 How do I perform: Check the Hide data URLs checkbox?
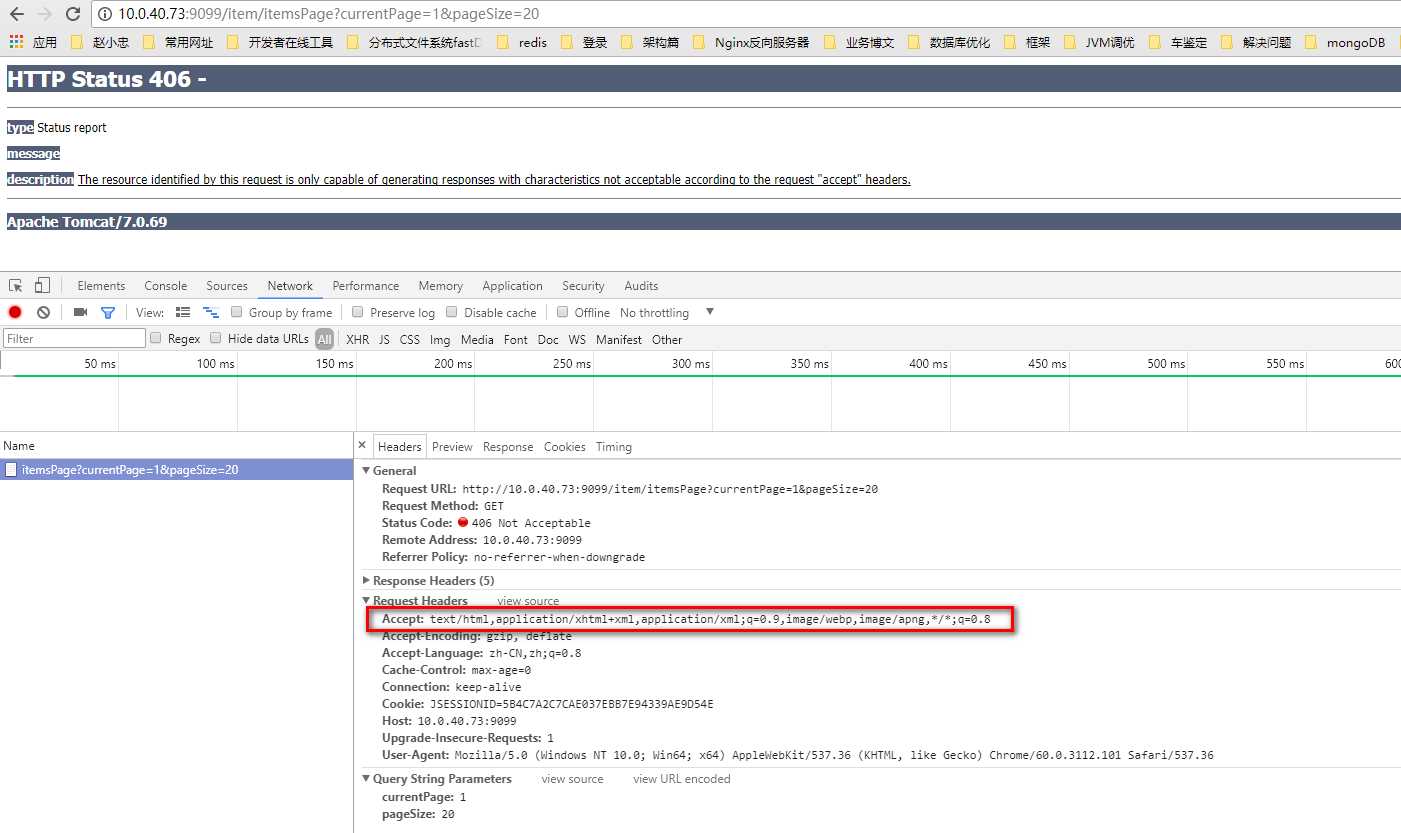pyautogui.click(x=216, y=338)
